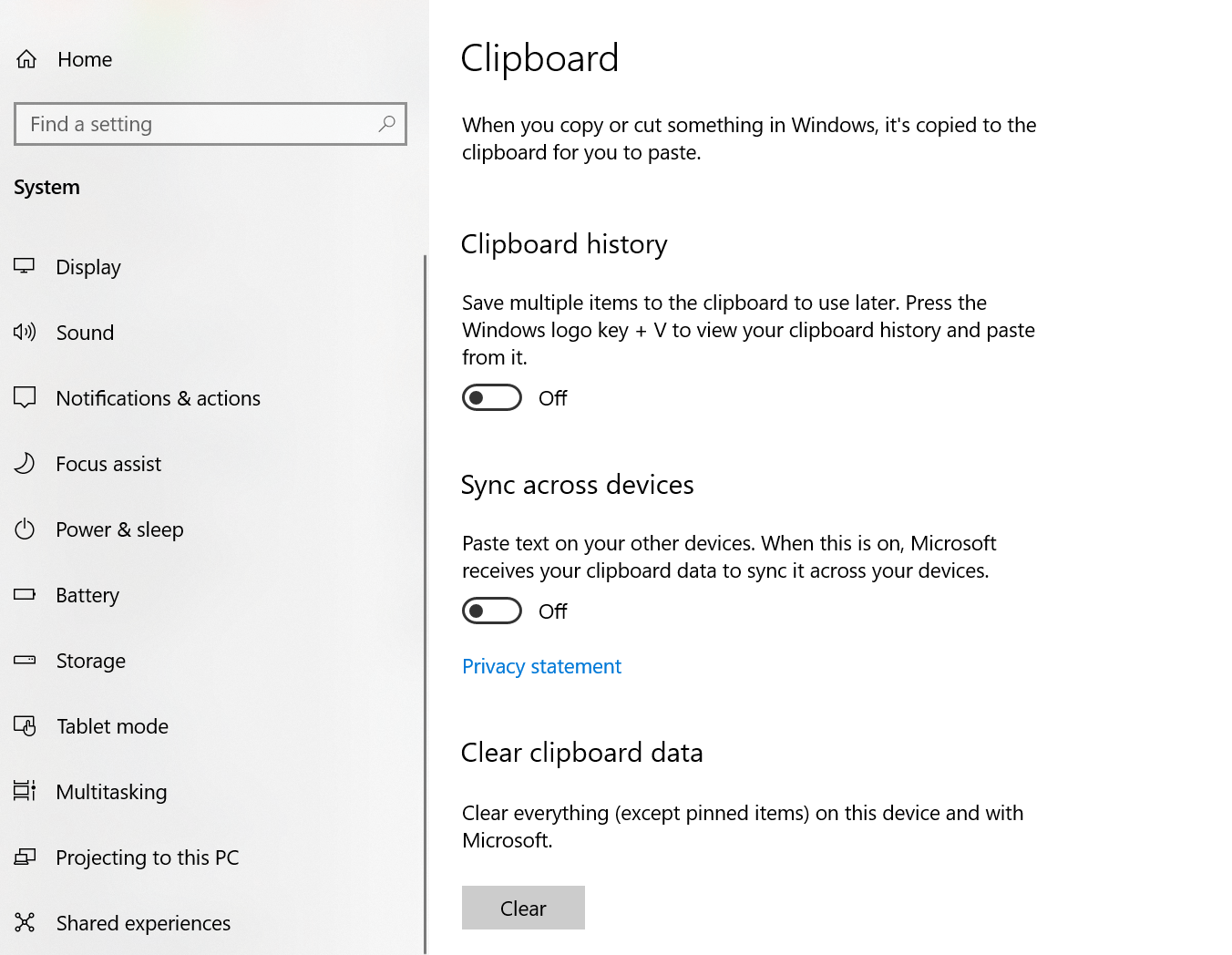This screenshot has width=1232, height=955.
Task: Enable Clipboard history
Action: (491, 397)
